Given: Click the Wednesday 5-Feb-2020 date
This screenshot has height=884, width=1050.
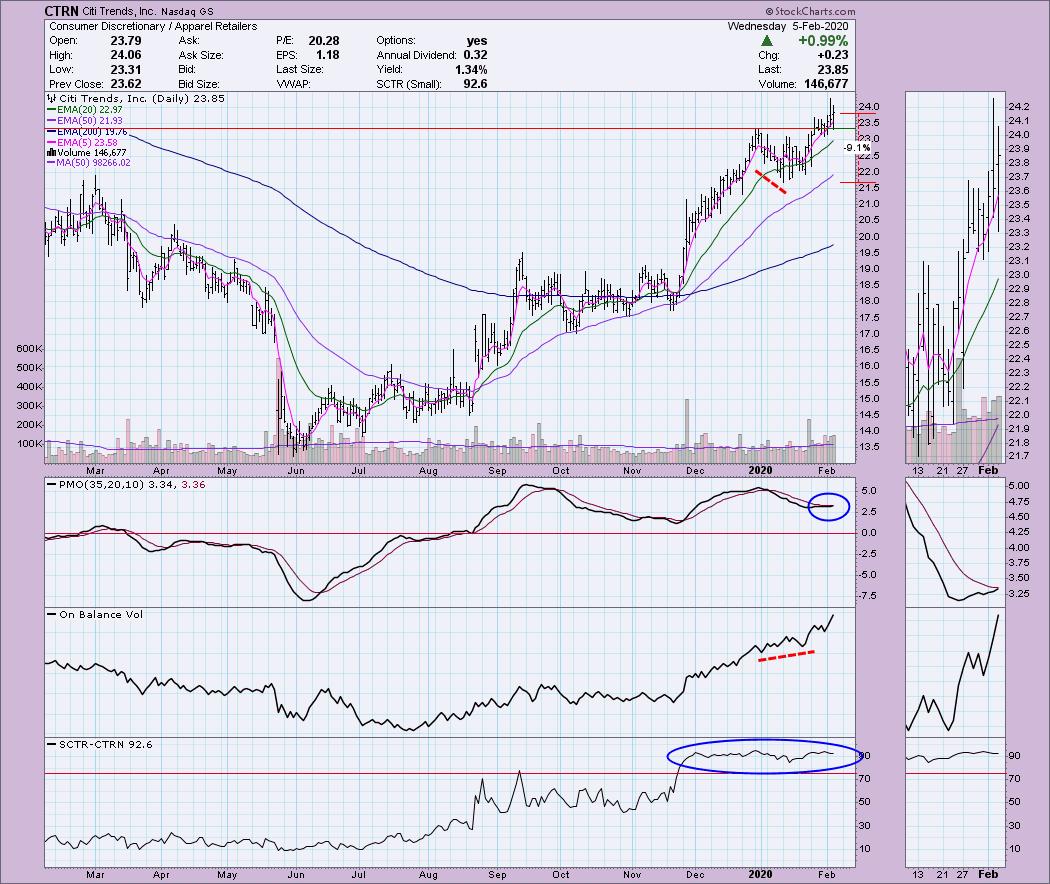Looking at the screenshot, I should pyautogui.click(x=788, y=26).
